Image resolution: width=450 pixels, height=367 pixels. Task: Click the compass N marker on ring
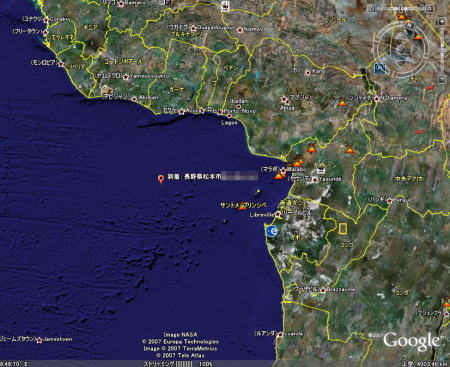point(408,24)
